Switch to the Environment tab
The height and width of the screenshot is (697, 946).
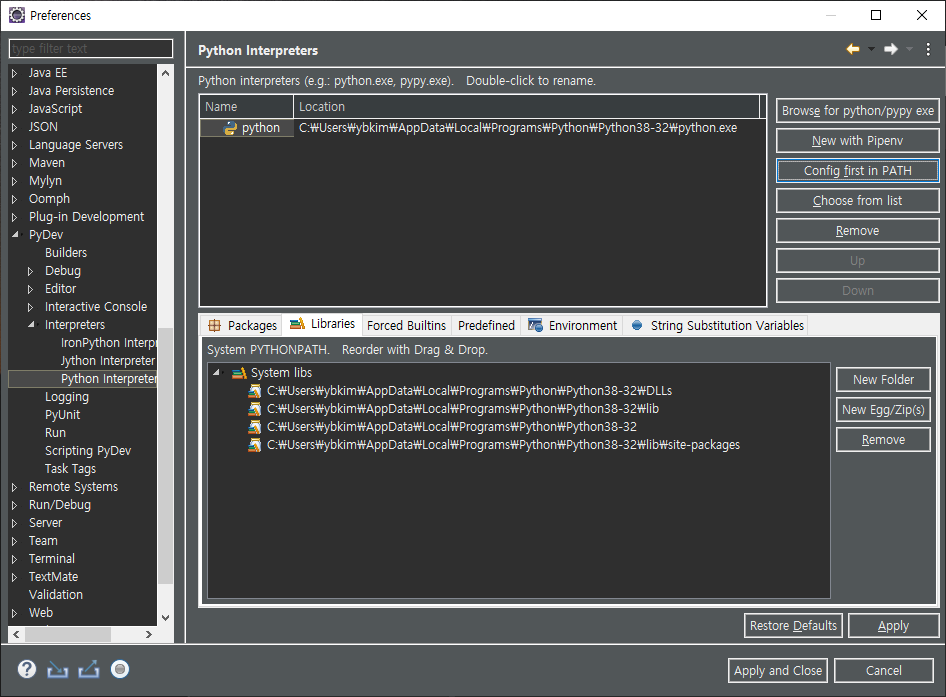(573, 326)
